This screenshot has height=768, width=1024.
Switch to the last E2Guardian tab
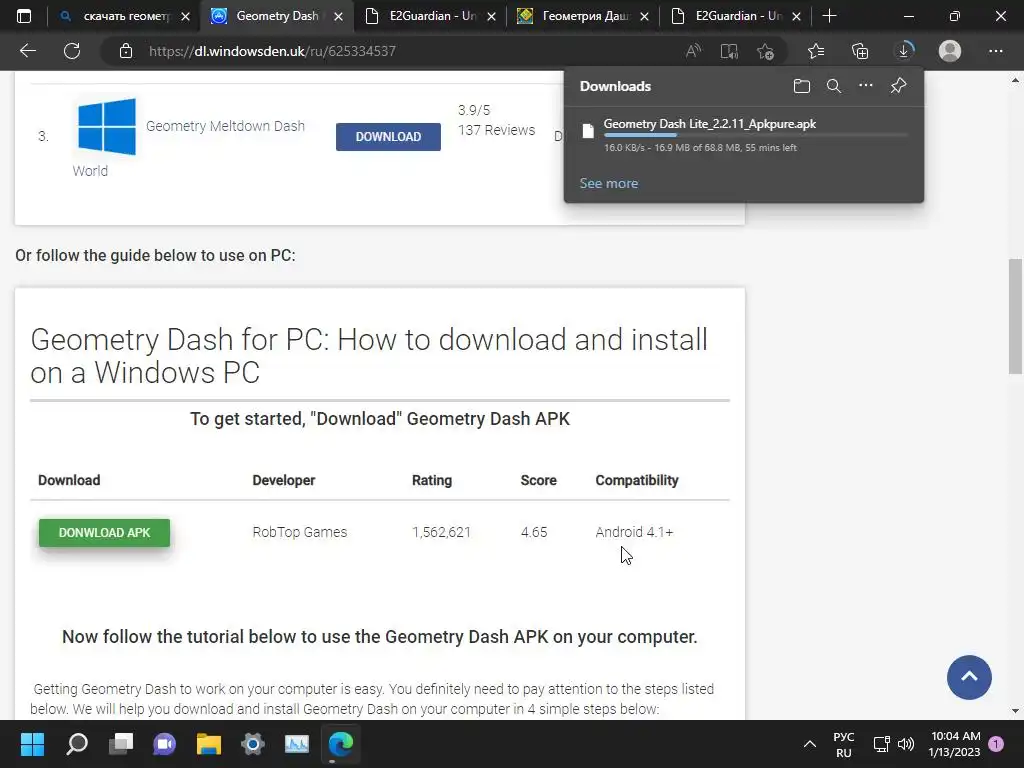pos(736,16)
